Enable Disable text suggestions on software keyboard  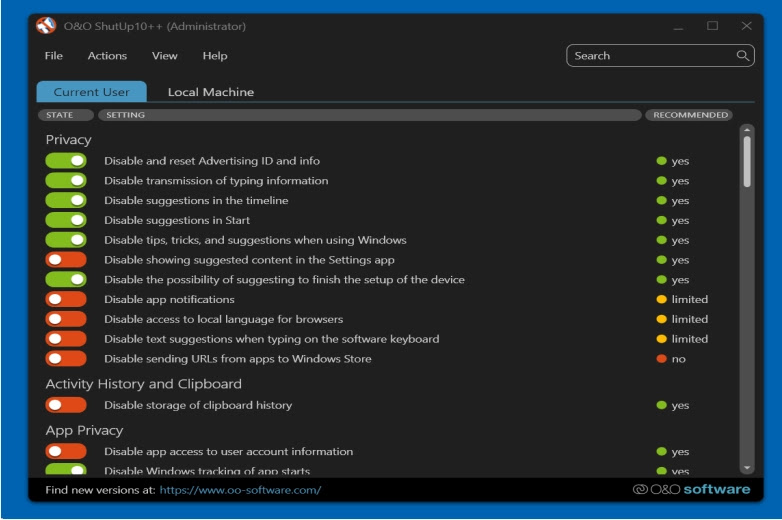[66, 339]
